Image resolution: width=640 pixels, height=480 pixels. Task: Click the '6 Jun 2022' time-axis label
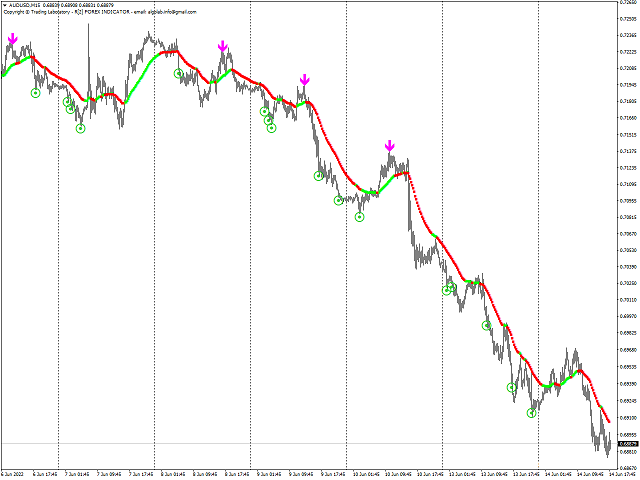(12, 474)
